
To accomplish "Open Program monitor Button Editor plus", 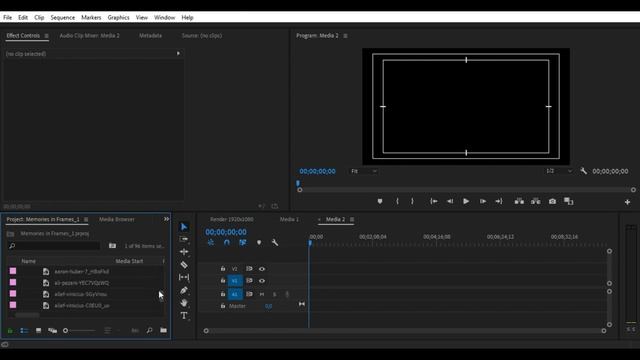I will 627,202.
